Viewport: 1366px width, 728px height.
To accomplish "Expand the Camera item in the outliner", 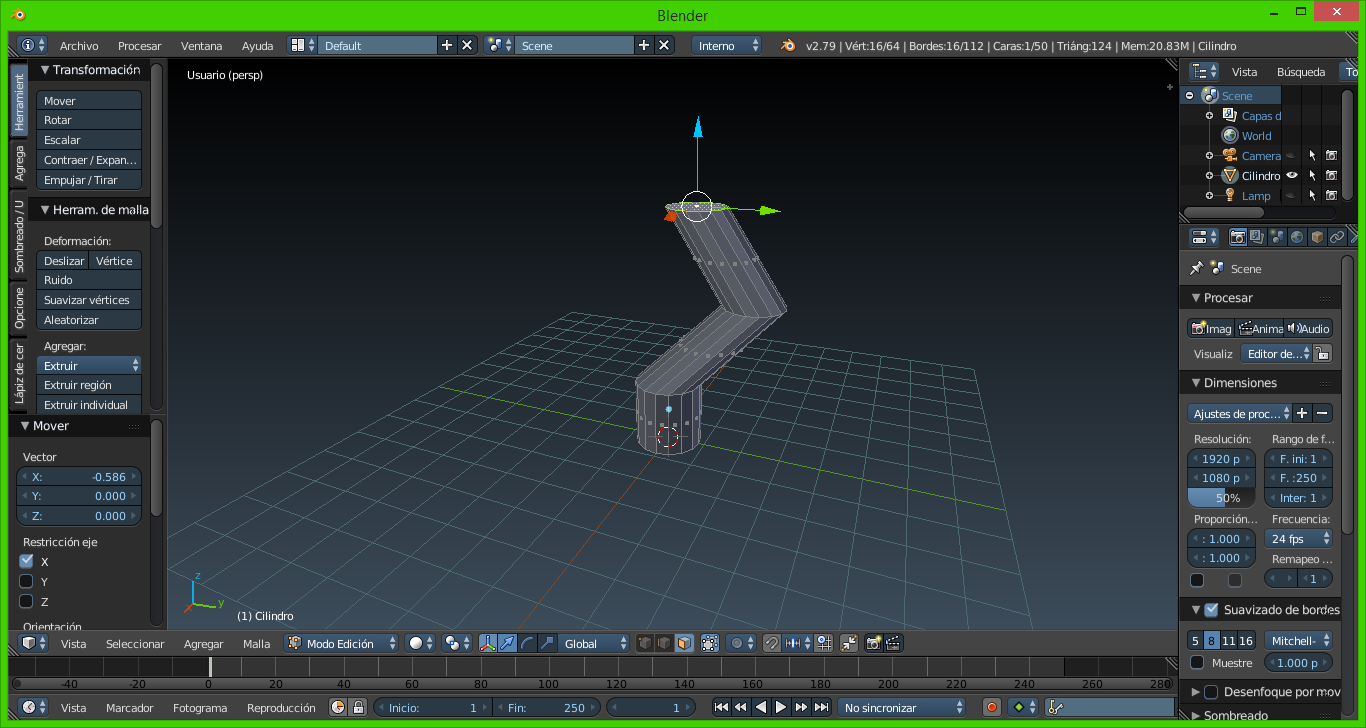I will (x=1209, y=156).
